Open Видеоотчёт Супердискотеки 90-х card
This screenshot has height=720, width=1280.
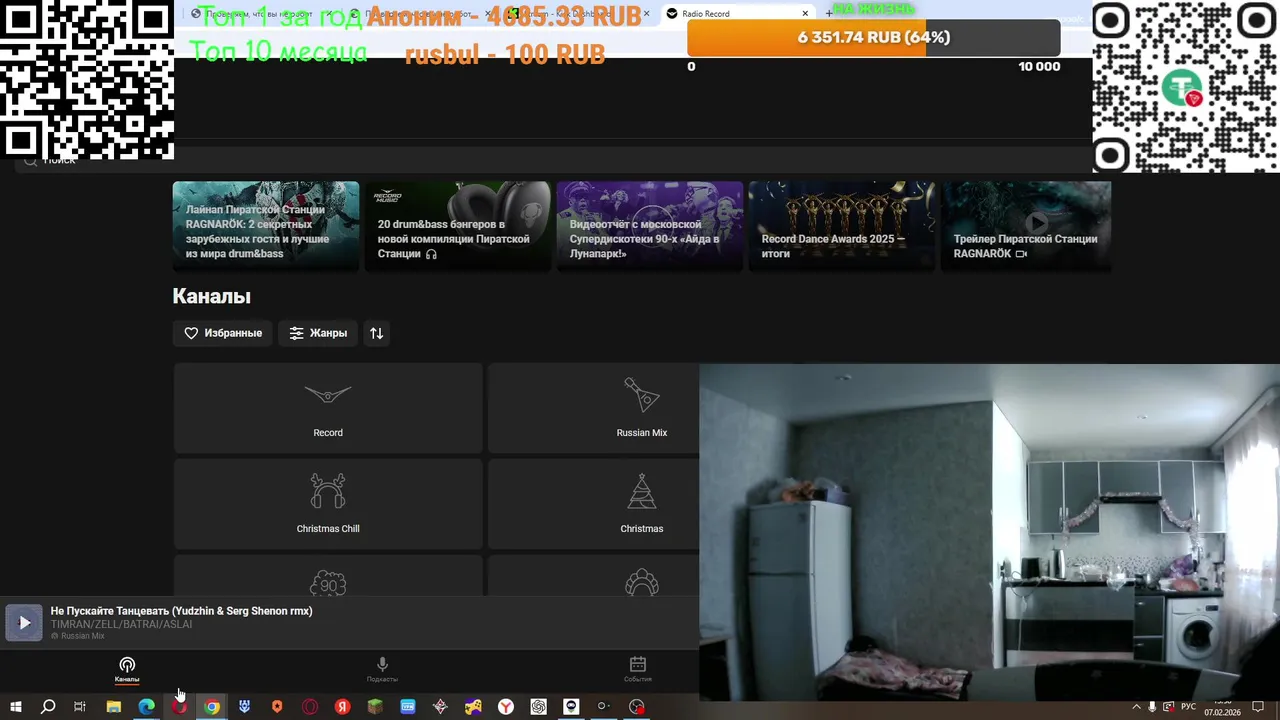click(x=650, y=226)
